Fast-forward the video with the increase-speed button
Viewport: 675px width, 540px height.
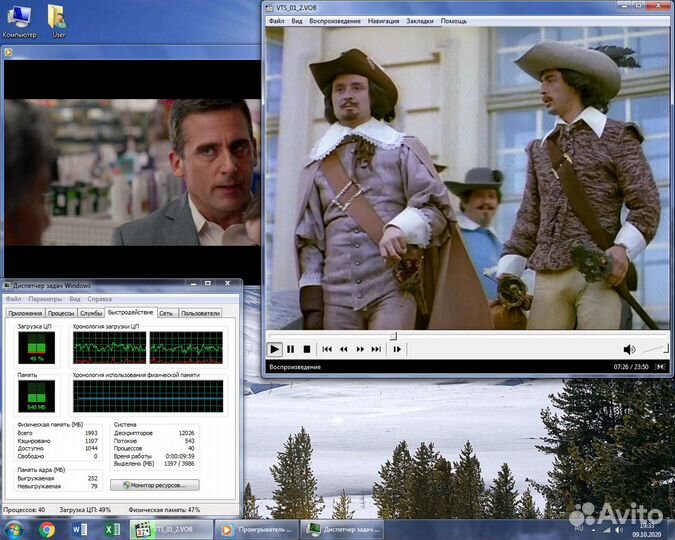tap(360, 349)
